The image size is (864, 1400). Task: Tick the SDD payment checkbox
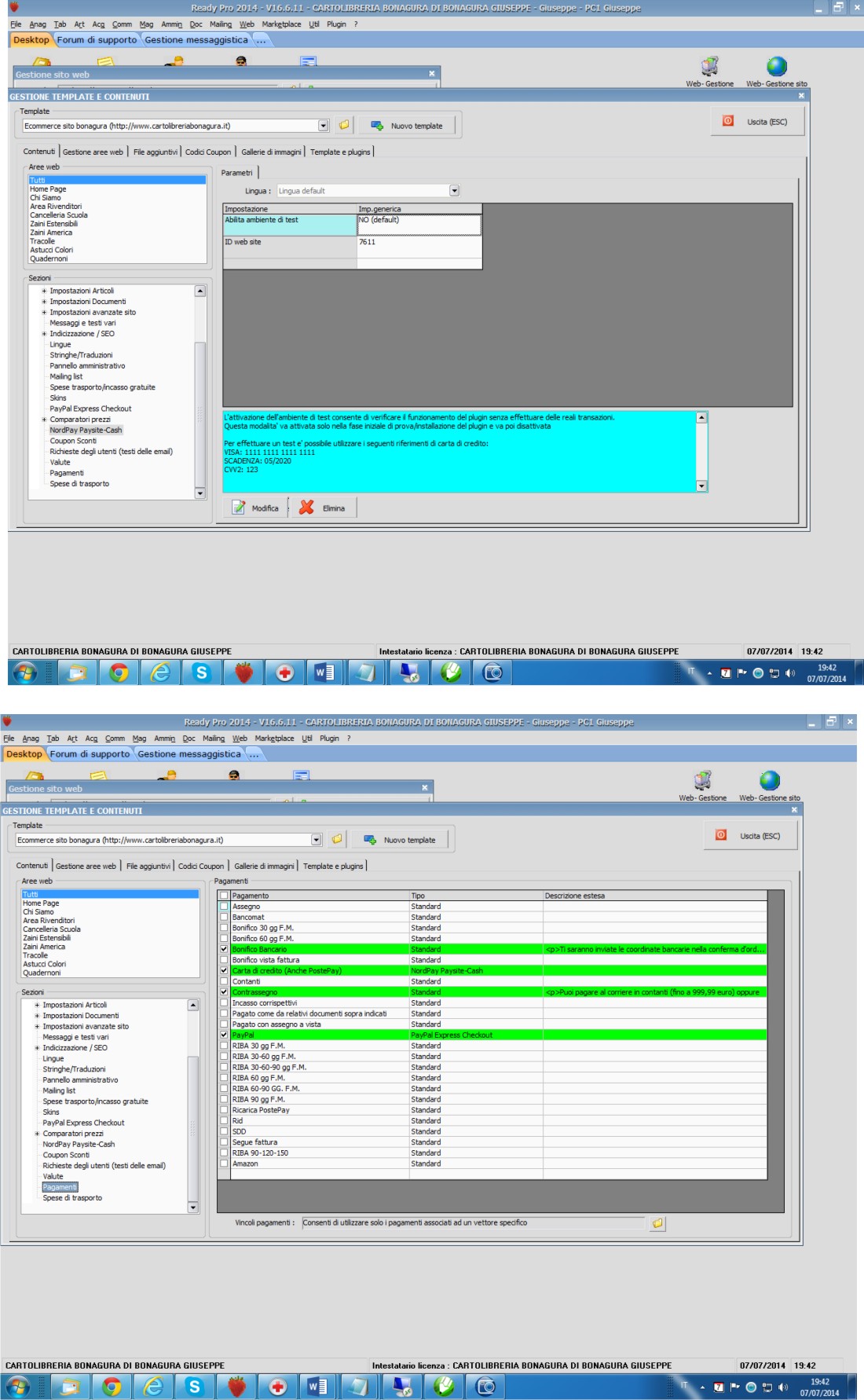coord(224,1131)
